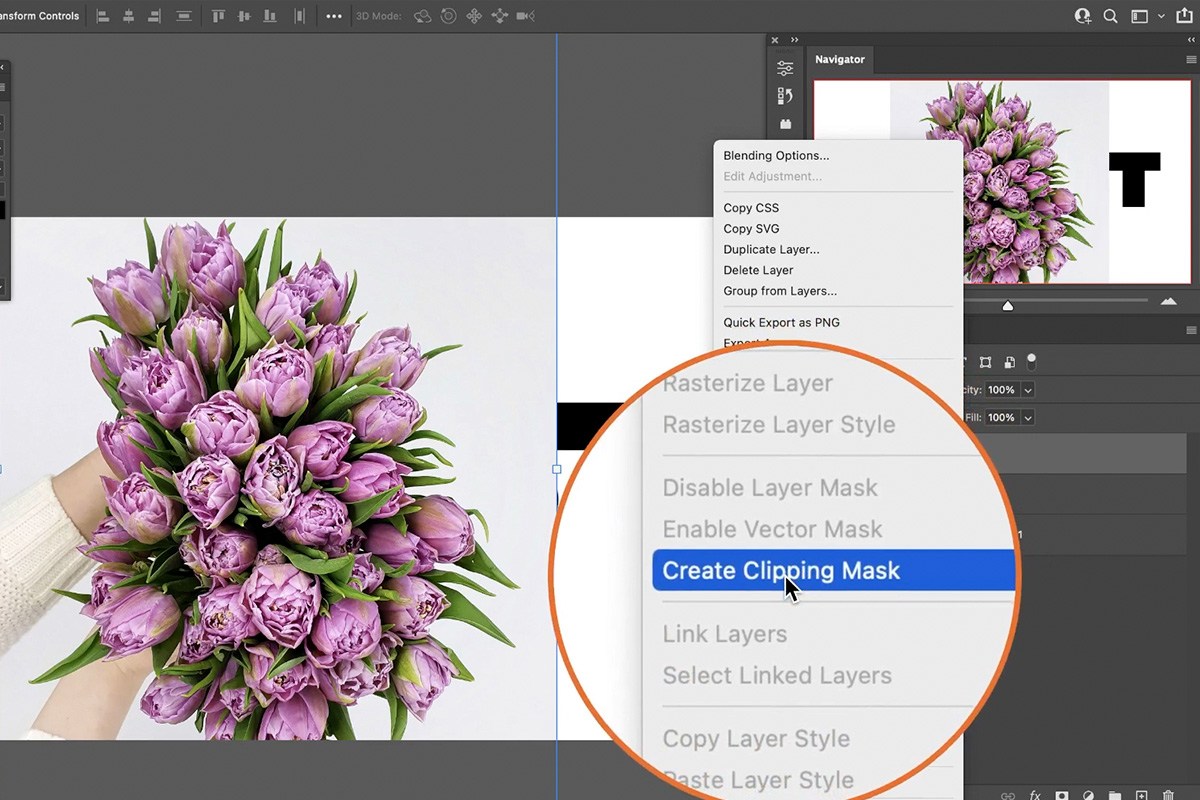Choose Group from Layers in context menu
Viewport: 1200px width, 800px height.
tap(780, 291)
